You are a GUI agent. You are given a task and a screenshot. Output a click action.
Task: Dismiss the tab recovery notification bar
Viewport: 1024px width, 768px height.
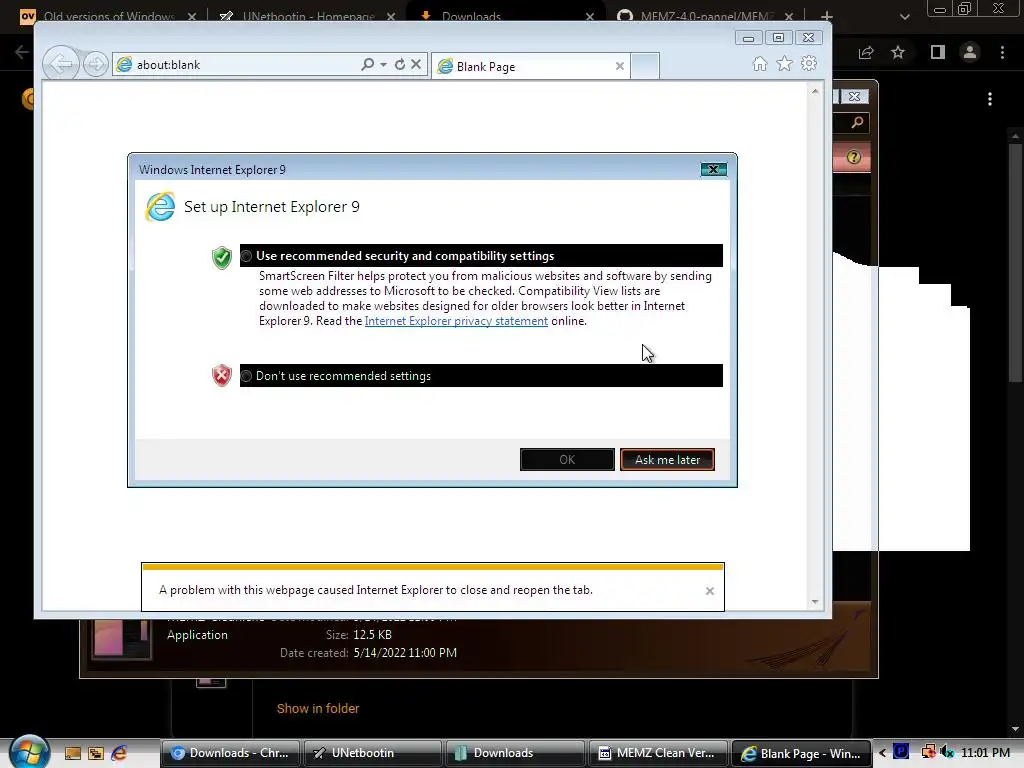[710, 591]
